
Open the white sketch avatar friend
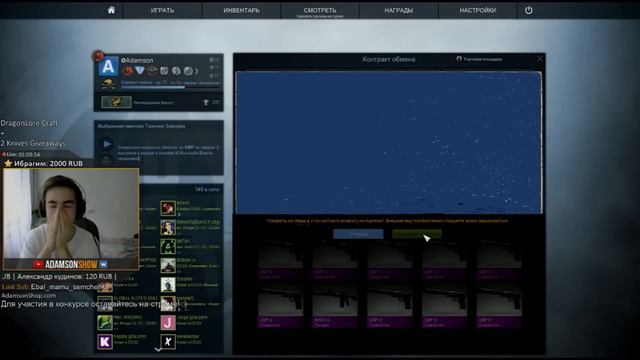click(168, 284)
